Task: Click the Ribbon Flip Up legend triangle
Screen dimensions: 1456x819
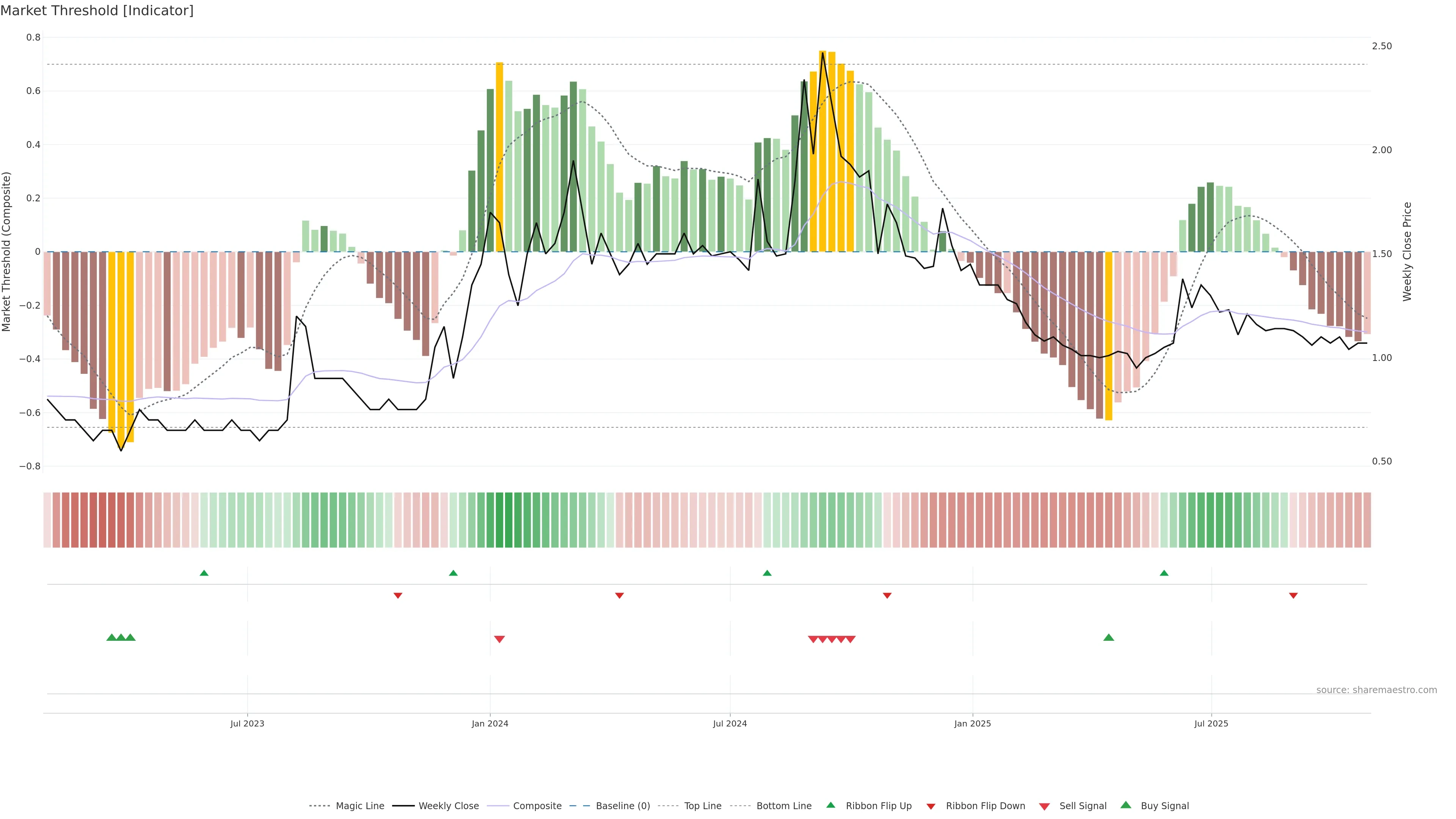Action: click(x=830, y=805)
